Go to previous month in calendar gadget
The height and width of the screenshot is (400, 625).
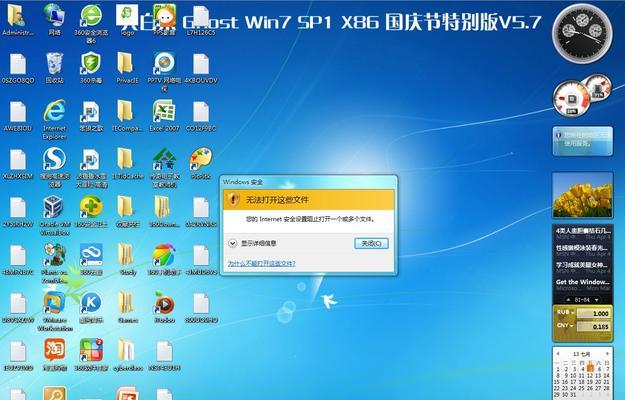(x=558, y=354)
